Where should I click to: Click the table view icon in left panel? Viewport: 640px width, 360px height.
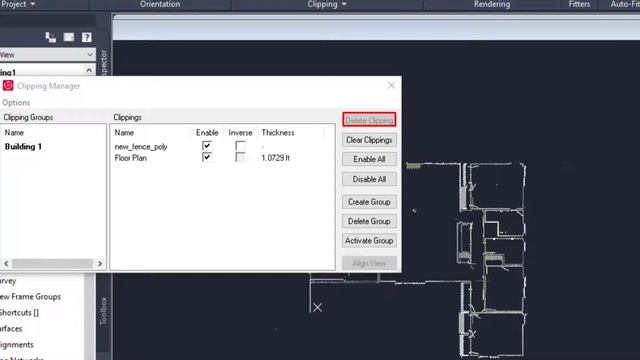tap(69, 38)
